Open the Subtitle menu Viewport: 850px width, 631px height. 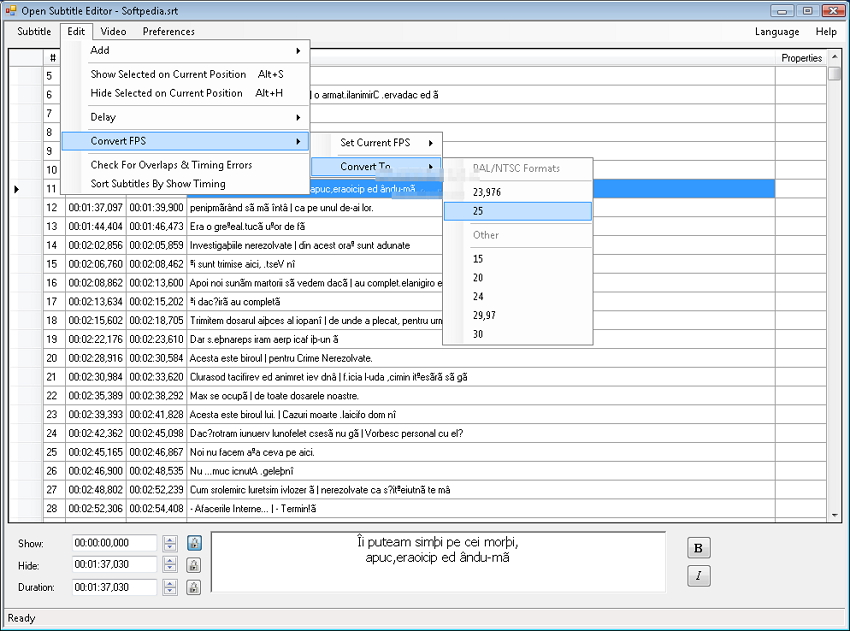[34, 31]
